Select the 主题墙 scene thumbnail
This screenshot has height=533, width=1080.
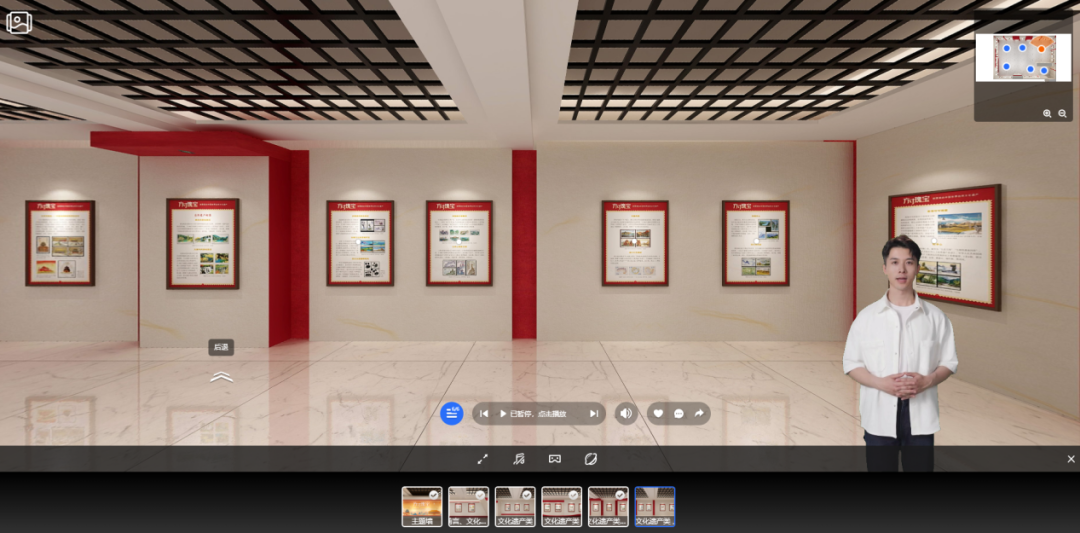tap(422, 506)
